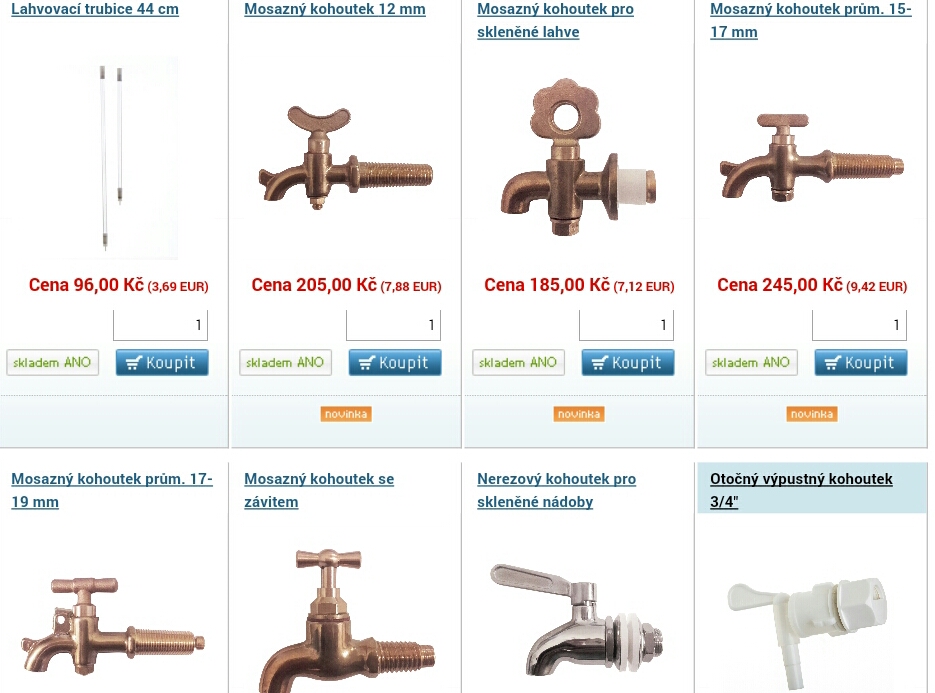Open Otočný výpustný kohoutek 3/4" link
Screen dimensions: 935x693
(801, 490)
